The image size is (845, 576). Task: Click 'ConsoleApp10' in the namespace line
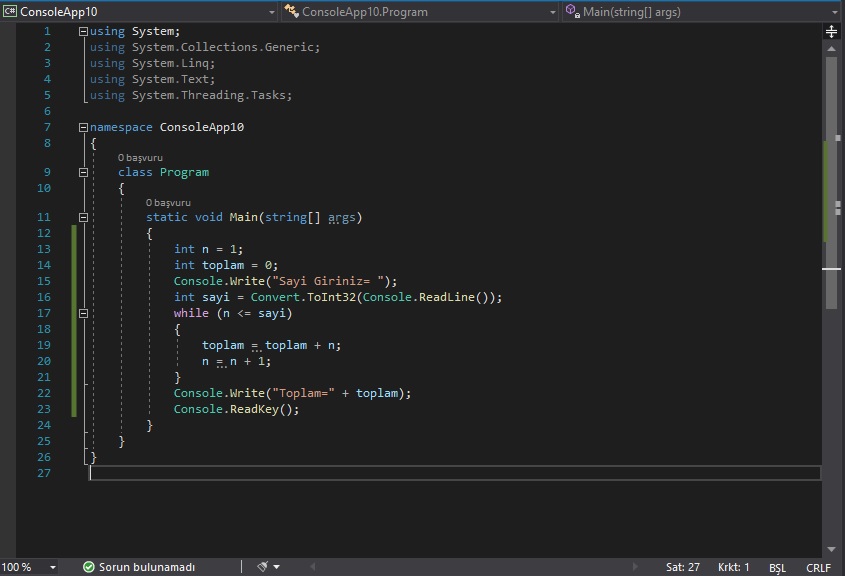click(202, 127)
